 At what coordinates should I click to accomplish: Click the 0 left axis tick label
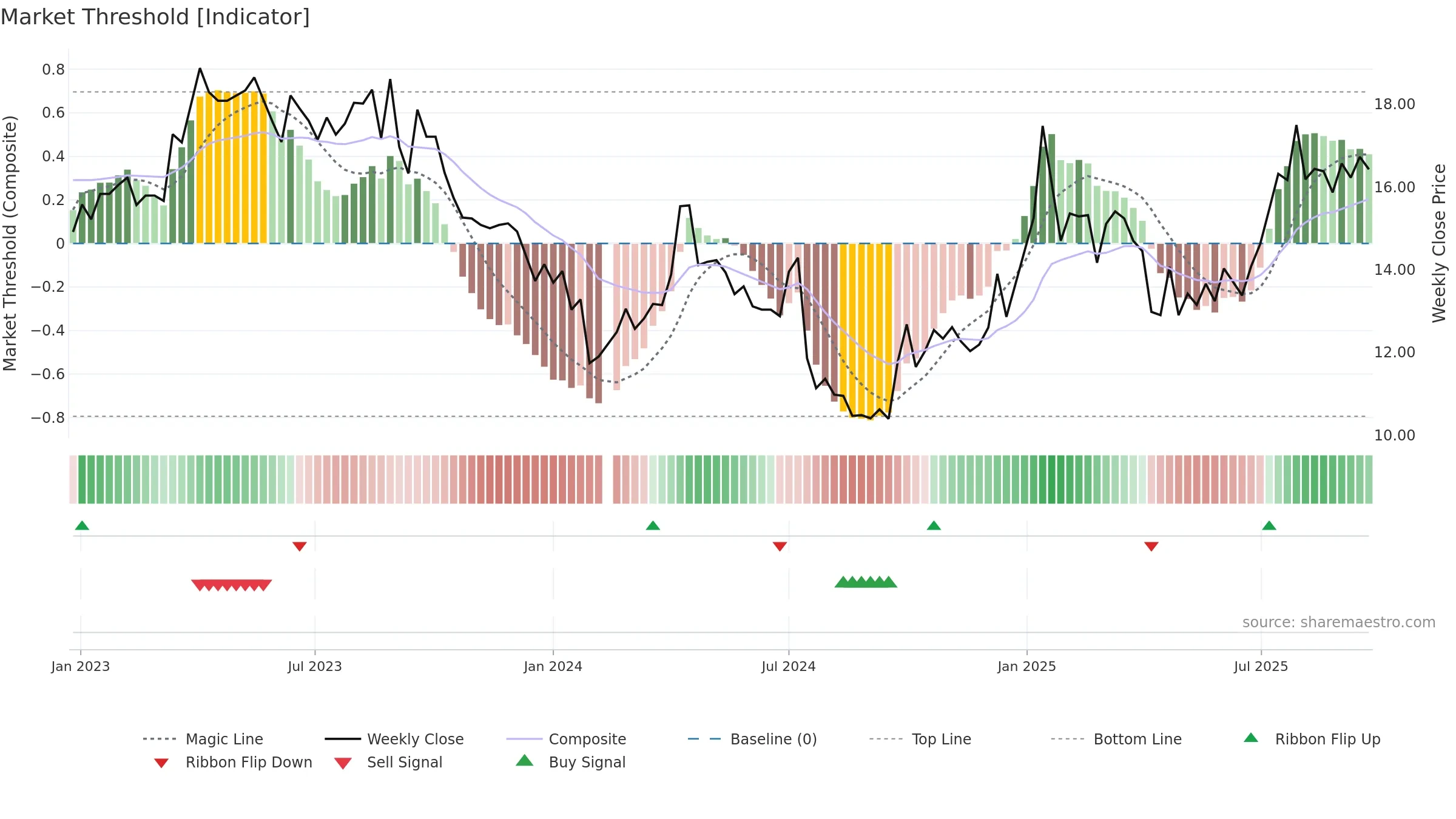point(60,243)
